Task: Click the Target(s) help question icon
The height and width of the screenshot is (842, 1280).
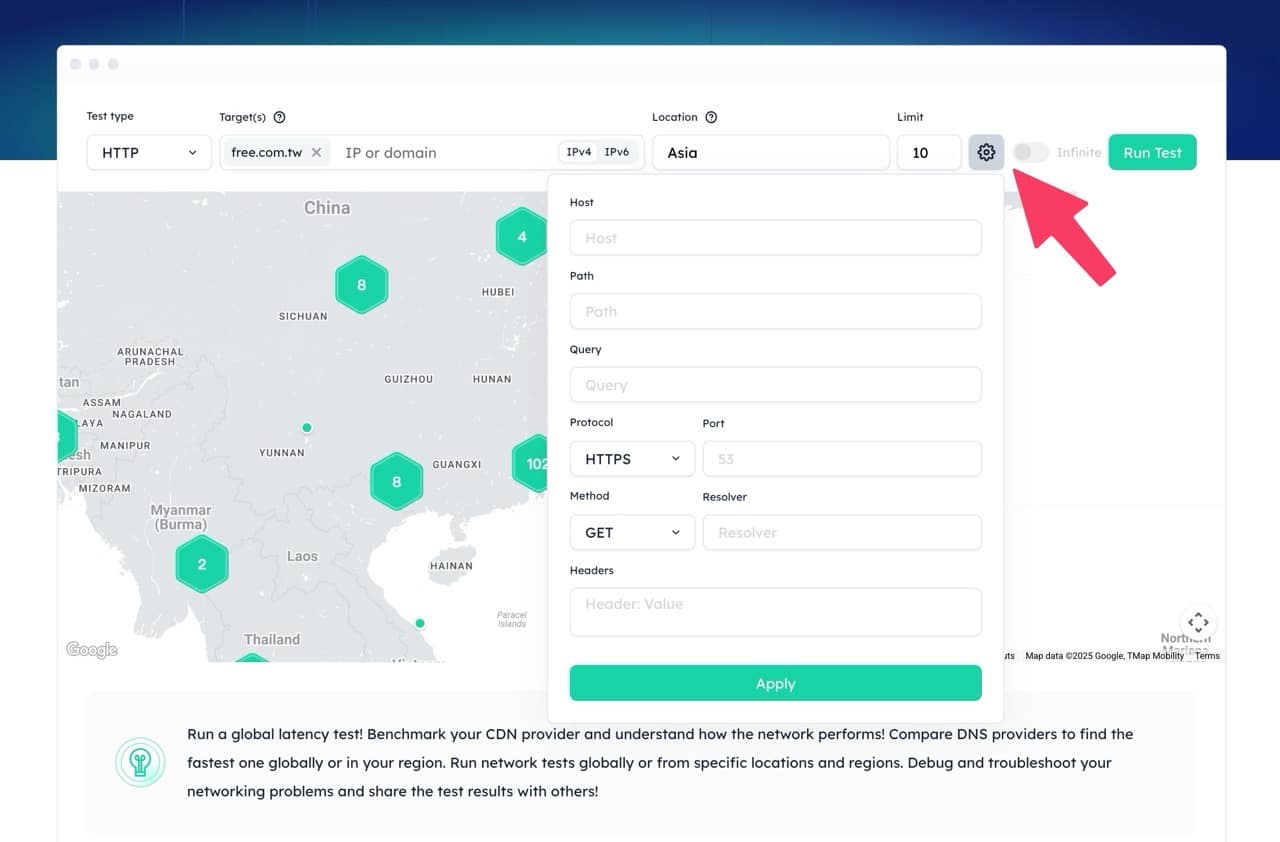Action: pyautogui.click(x=280, y=117)
